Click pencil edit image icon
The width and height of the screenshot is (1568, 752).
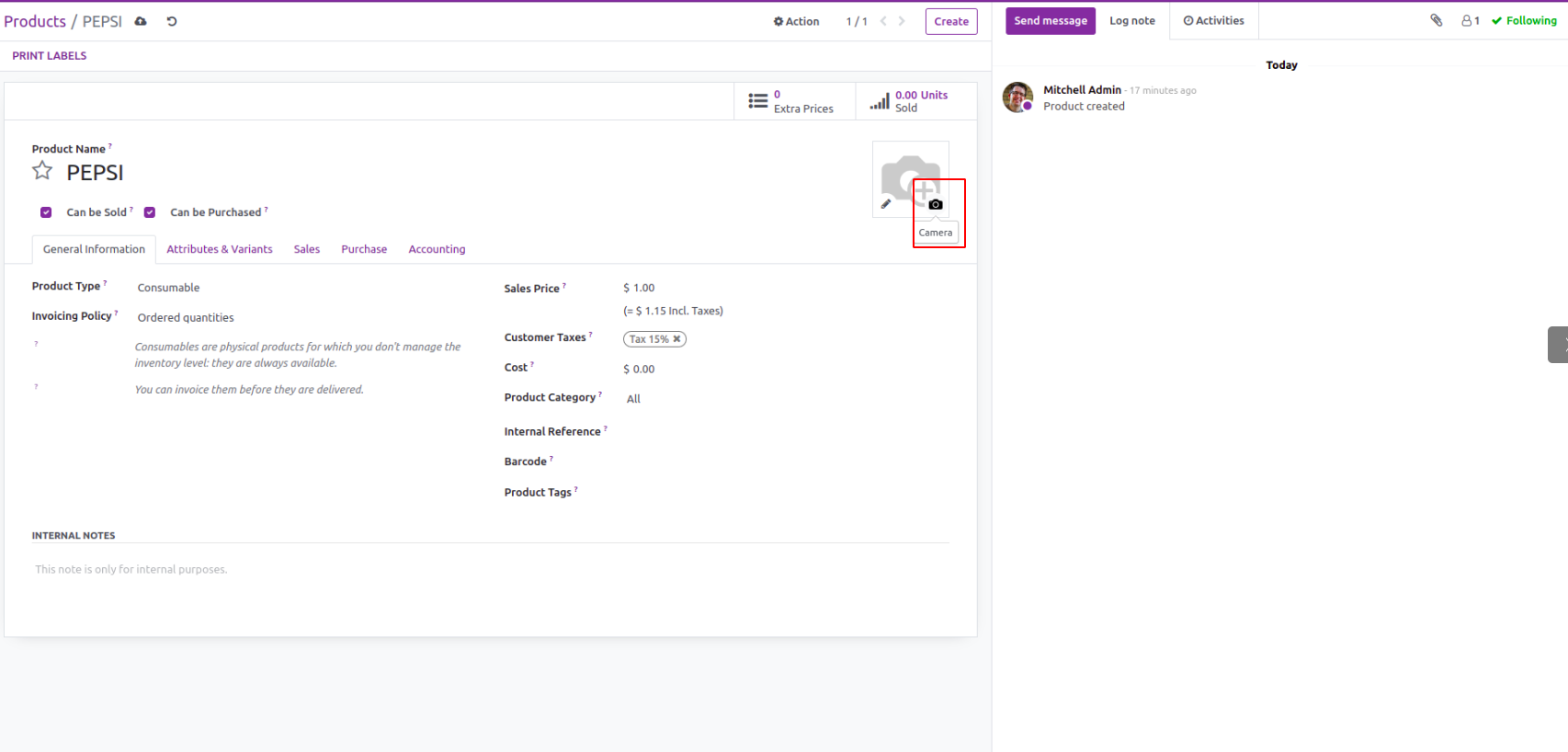886,204
